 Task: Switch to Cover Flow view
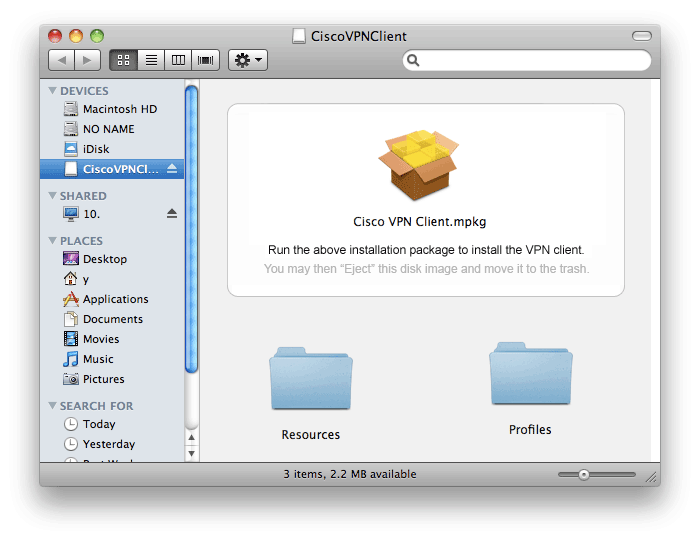click(205, 60)
